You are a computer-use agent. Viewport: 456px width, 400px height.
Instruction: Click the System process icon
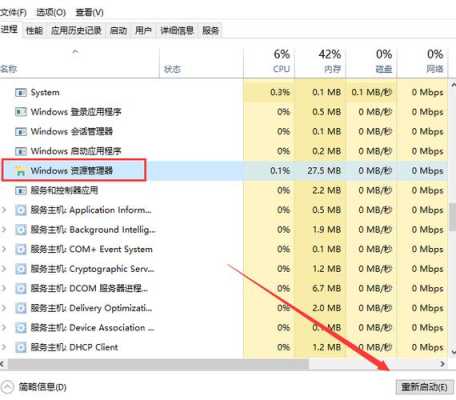point(21,92)
